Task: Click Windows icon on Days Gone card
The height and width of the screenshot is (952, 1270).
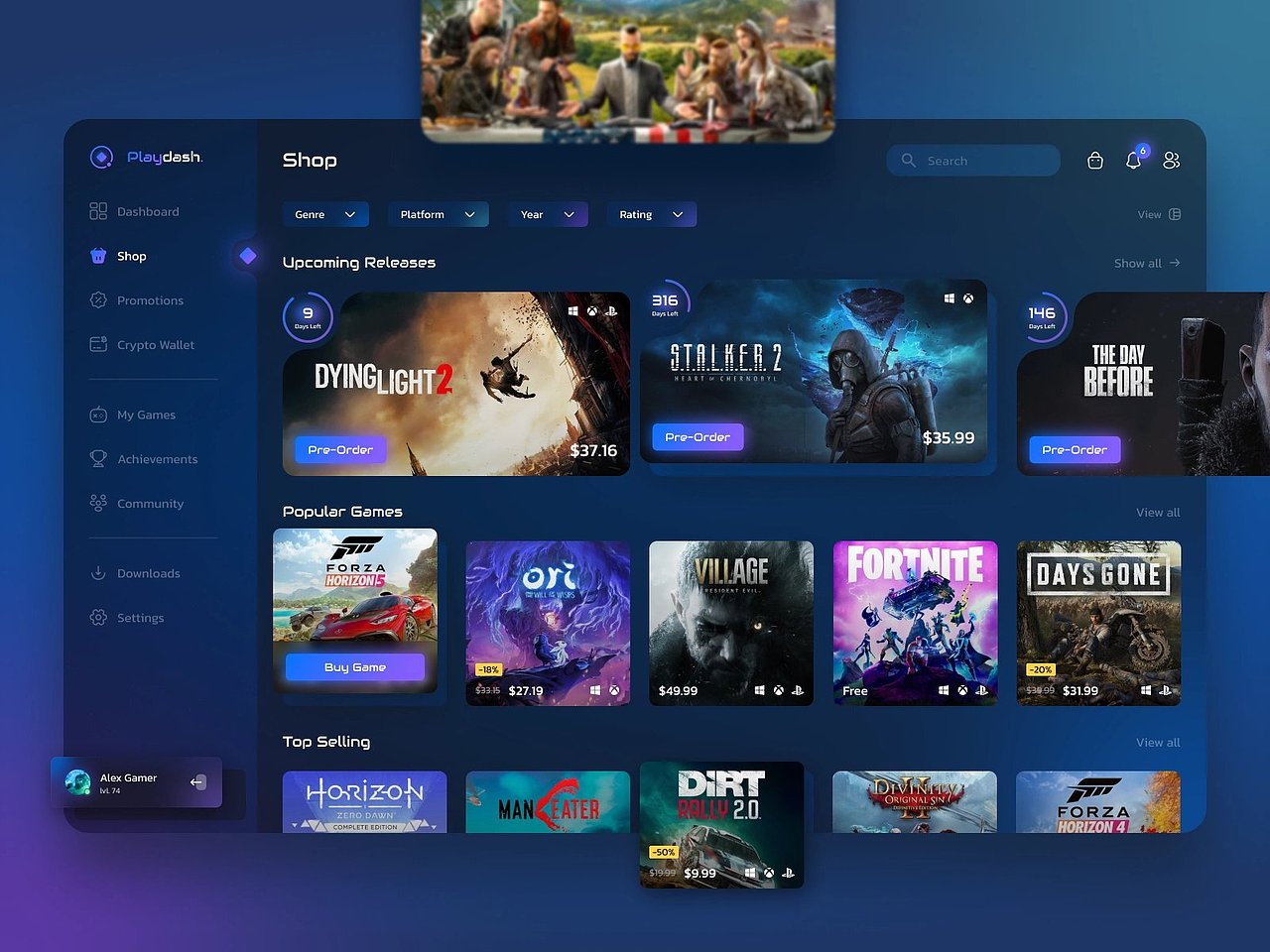Action: coord(1146,690)
